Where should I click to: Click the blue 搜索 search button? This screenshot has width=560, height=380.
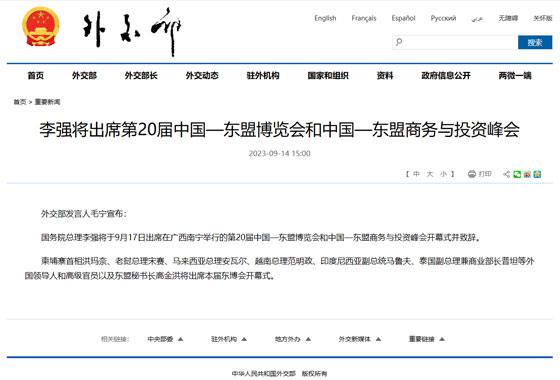(x=535, y=42)
